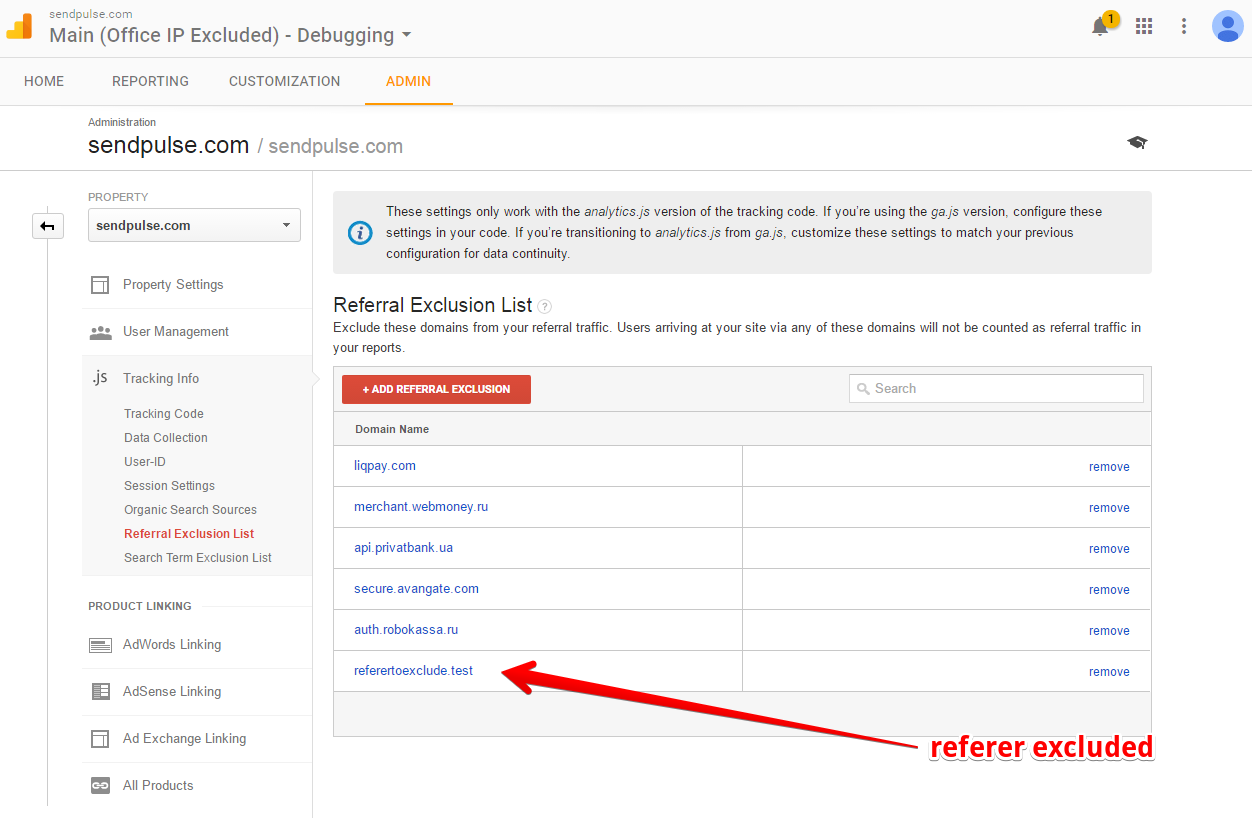The image size is (1252, 818).
Task: Open the liqpay.com domain link
Action: pos(385,466)
